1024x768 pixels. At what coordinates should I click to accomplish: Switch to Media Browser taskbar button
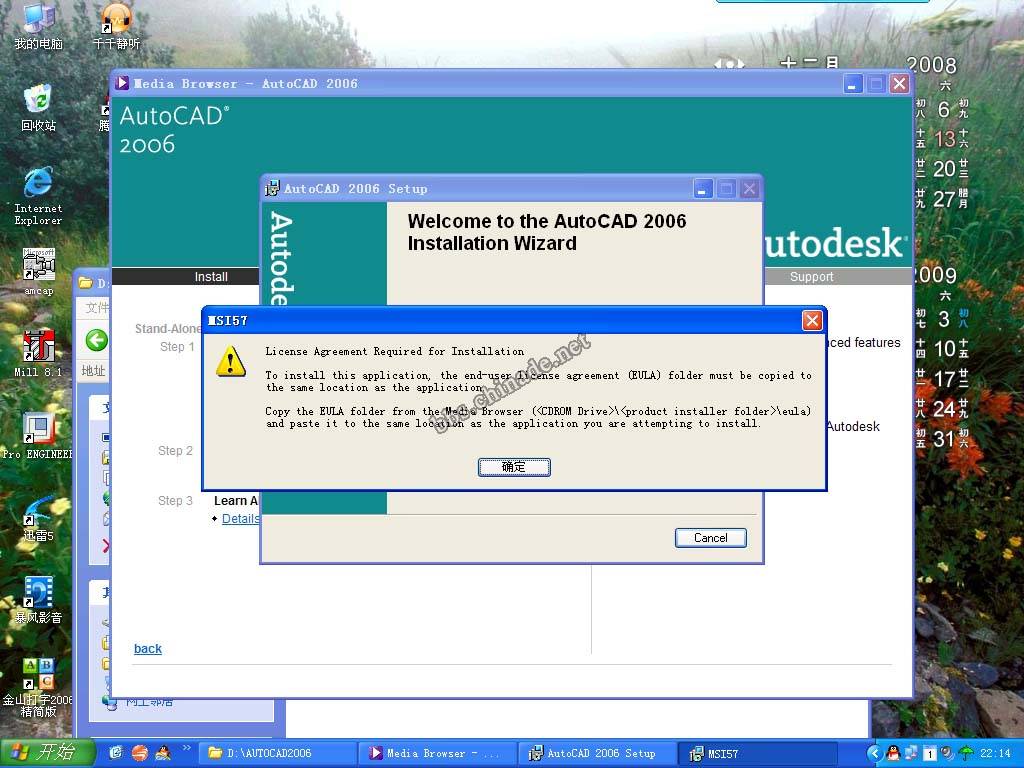(437, 753)
